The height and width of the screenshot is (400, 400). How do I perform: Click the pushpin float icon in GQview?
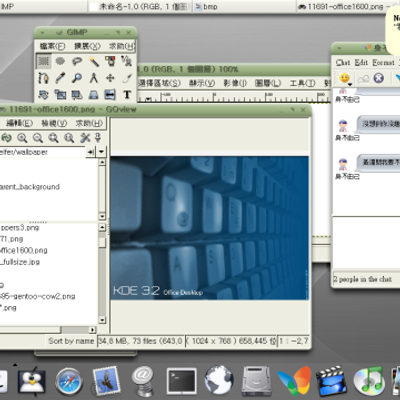point(98,138)
